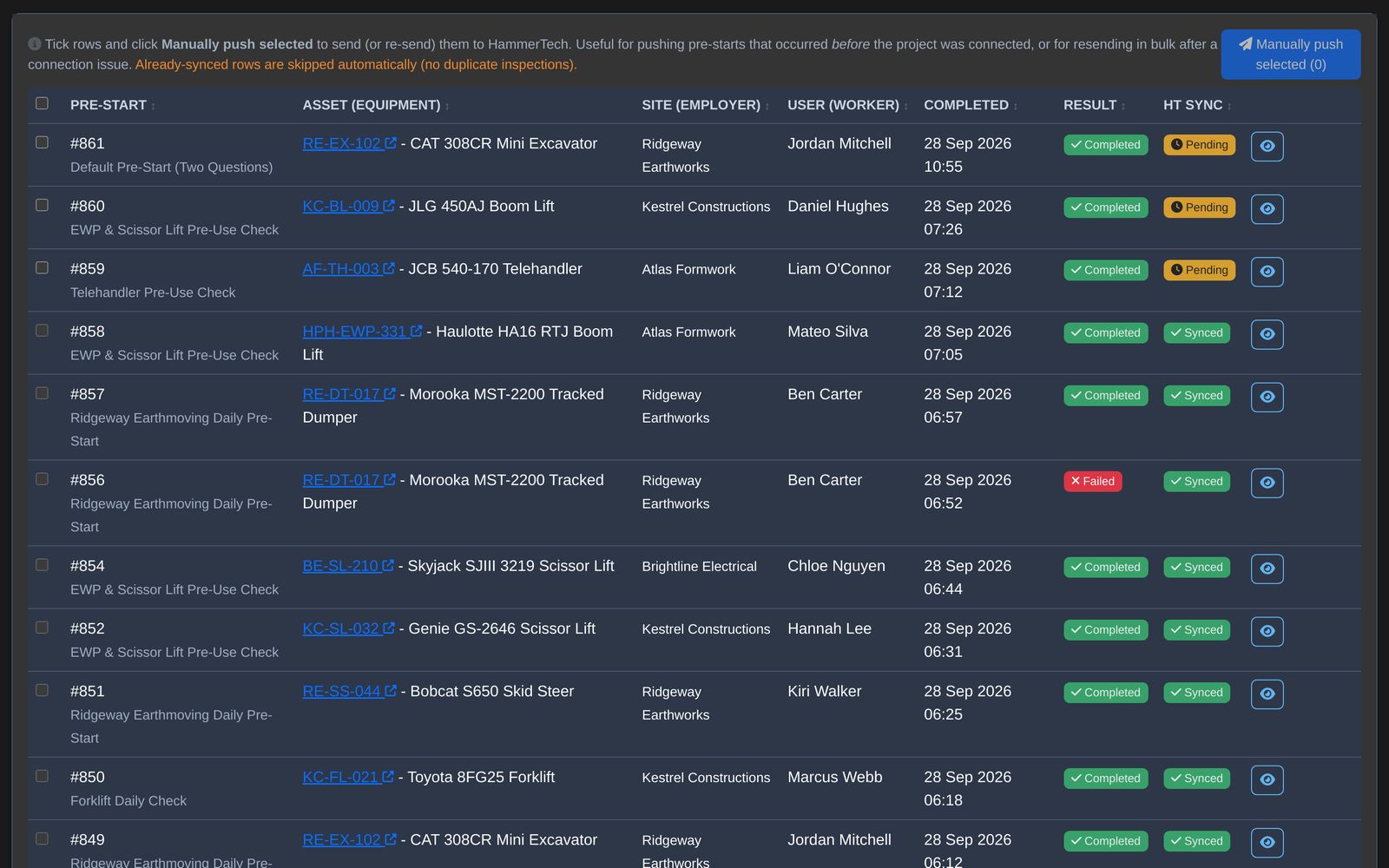This screenshot has height=868, width=1389.
Task: Tick the select-all checkbox in the header
Action: click(x=42, y=103)
